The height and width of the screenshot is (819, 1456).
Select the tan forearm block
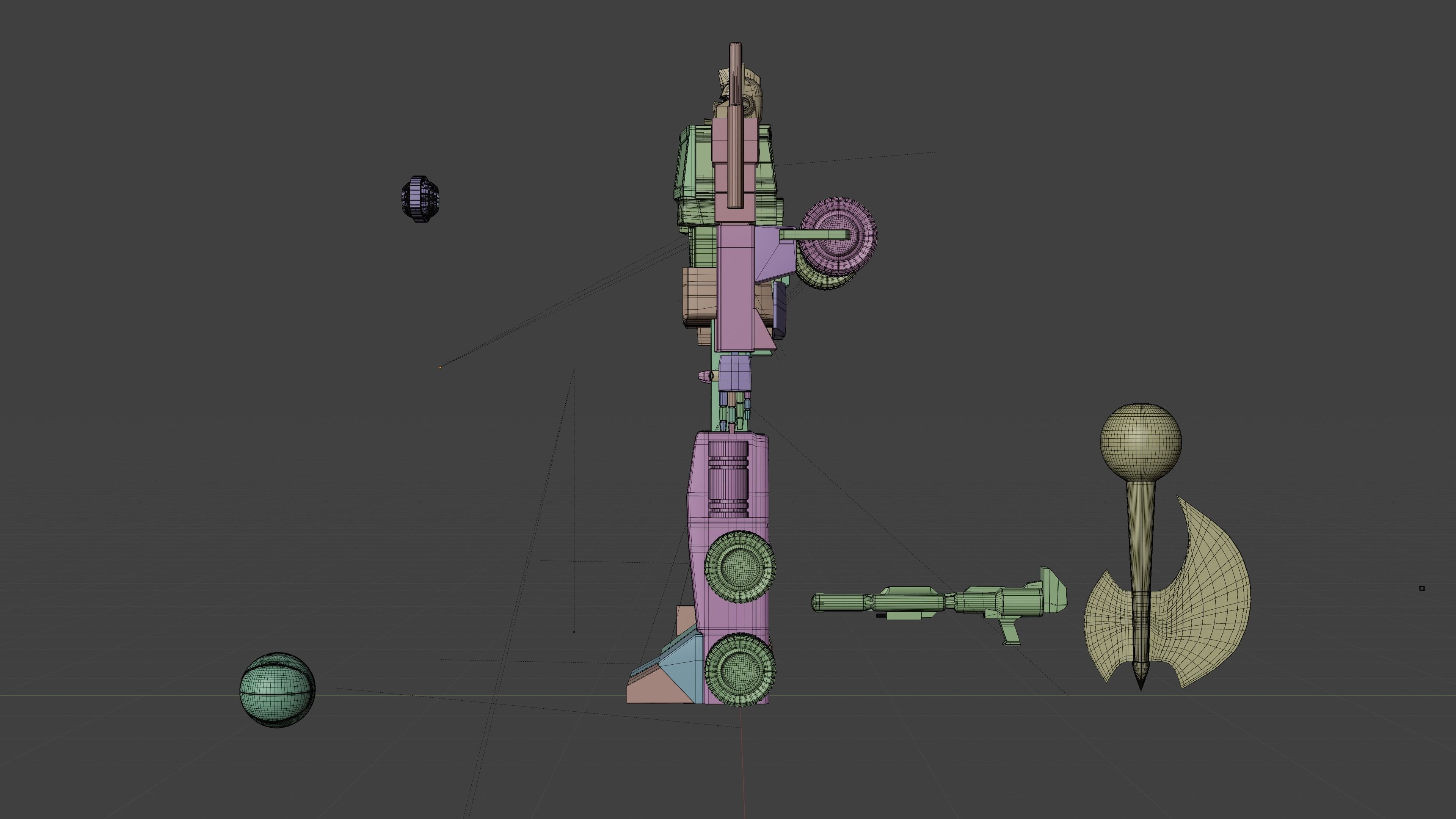click(700, 297)
